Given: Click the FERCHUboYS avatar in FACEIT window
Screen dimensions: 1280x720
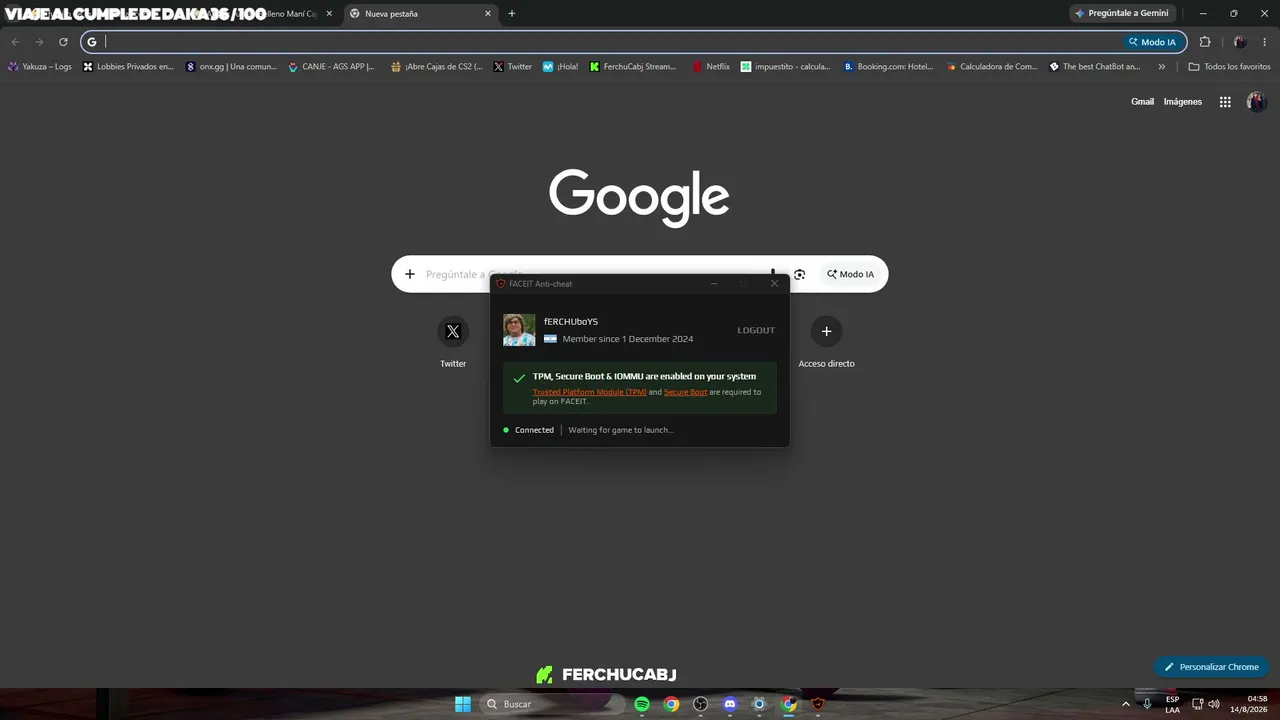Looking at the screenshot, I should point(519,330).
